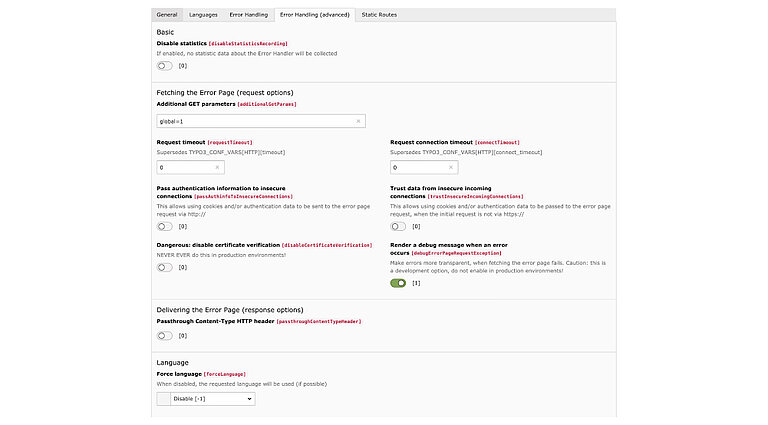Open the Static Routes tab

coord(379,15)
